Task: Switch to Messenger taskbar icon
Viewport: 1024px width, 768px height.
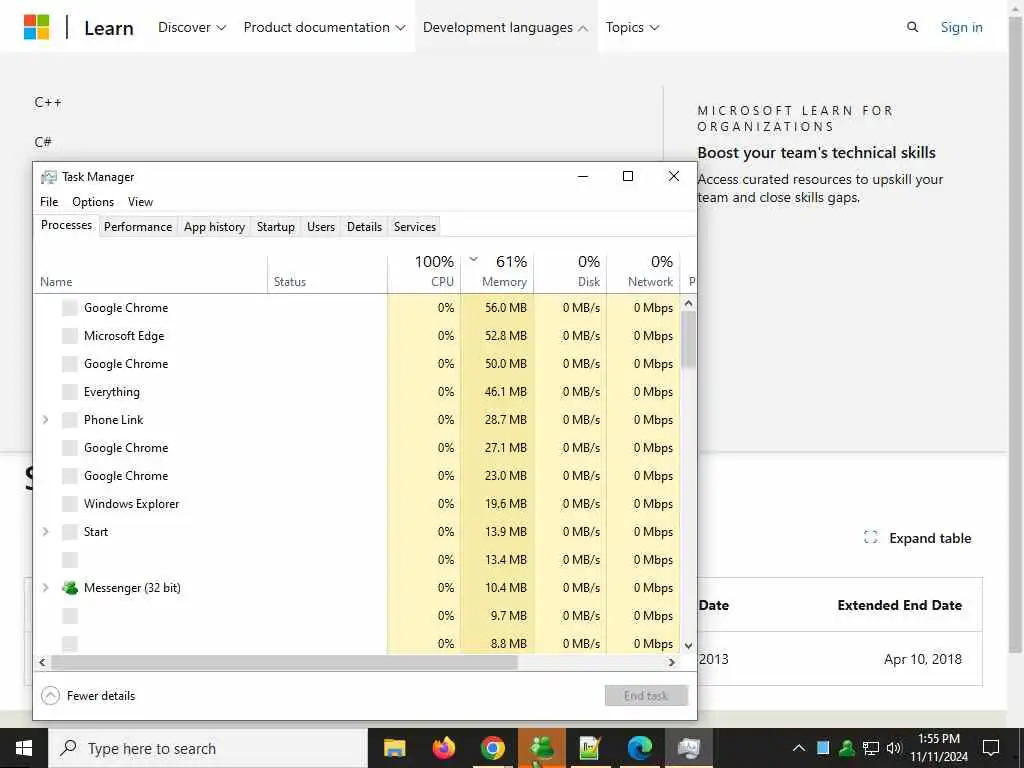Action: (x=542, y=748)
